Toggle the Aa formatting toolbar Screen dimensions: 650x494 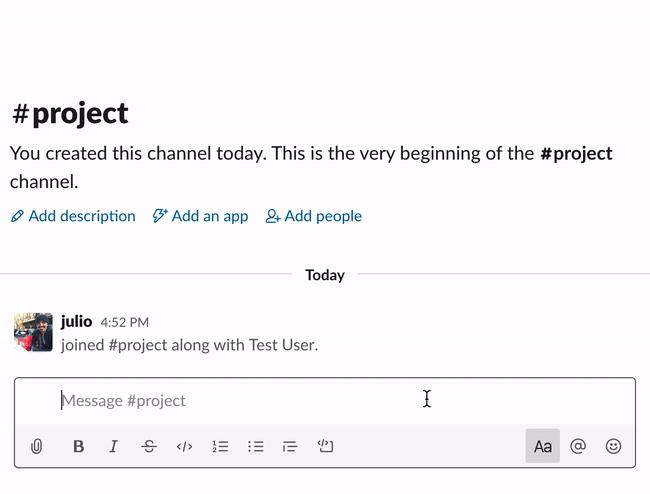tap(542, 446)
